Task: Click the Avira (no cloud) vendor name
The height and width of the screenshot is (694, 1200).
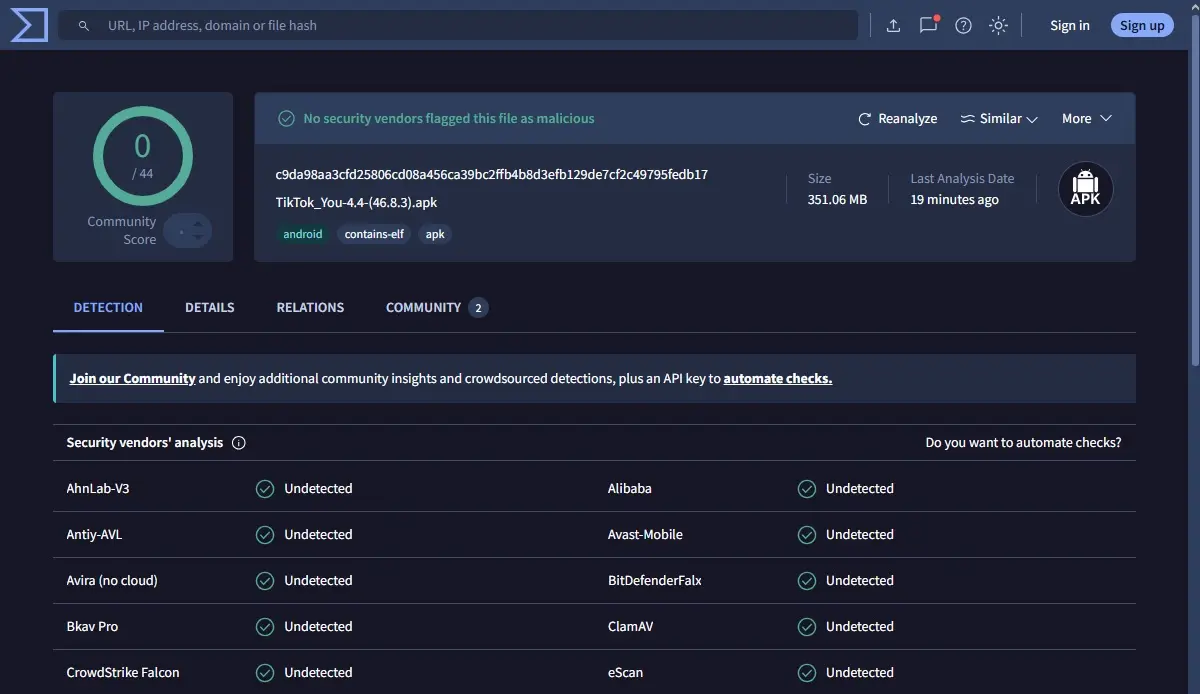Action: 112,581
